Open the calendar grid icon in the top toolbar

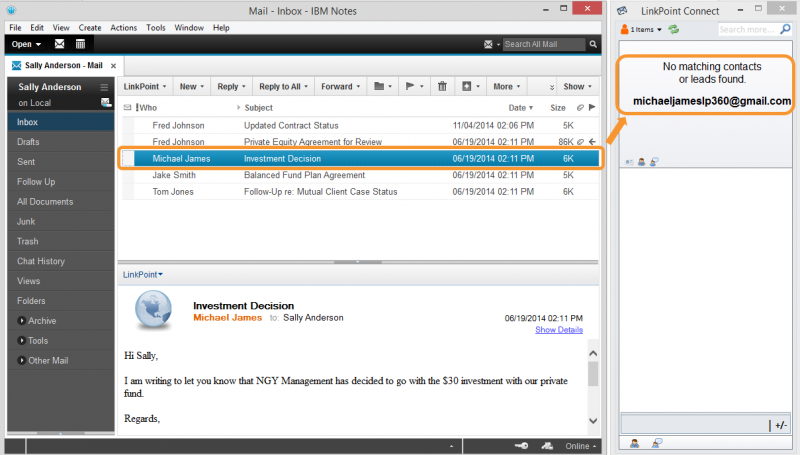click(x=80, y=44)
